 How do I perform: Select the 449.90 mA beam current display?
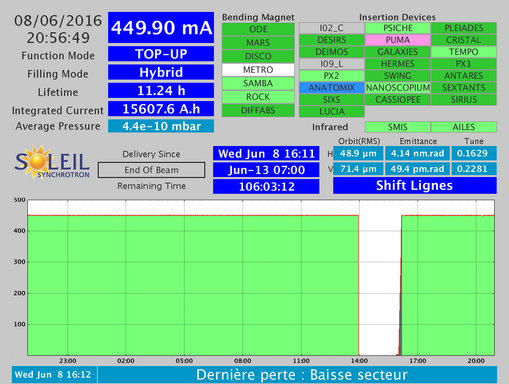coord(161,28)
